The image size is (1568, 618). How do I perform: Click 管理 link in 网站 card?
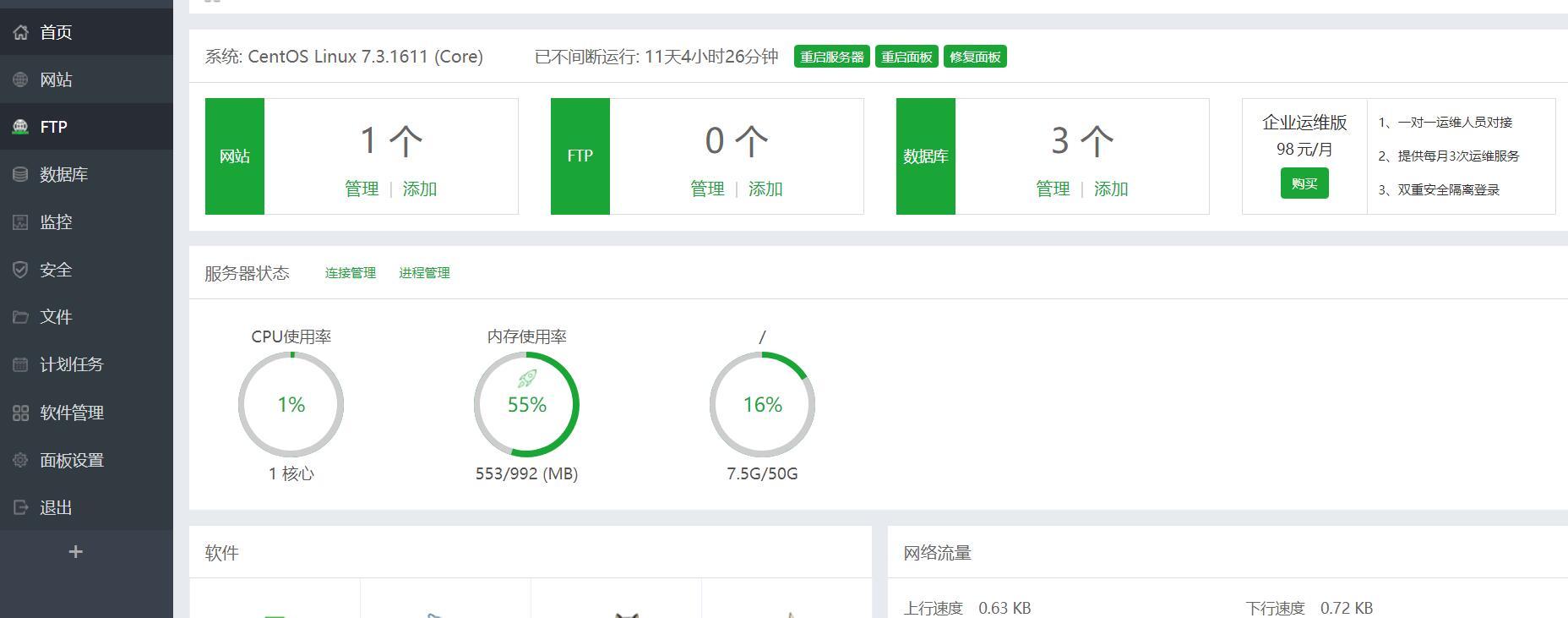click(x=362, y=189)
